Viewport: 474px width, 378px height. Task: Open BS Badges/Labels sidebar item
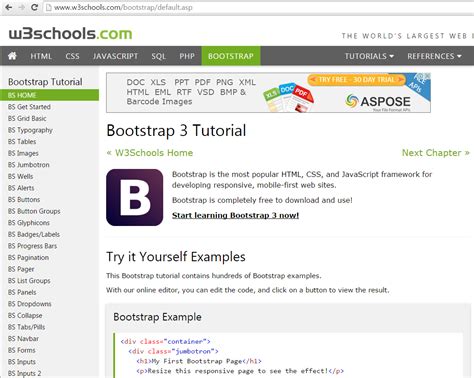tap(34, 234)
